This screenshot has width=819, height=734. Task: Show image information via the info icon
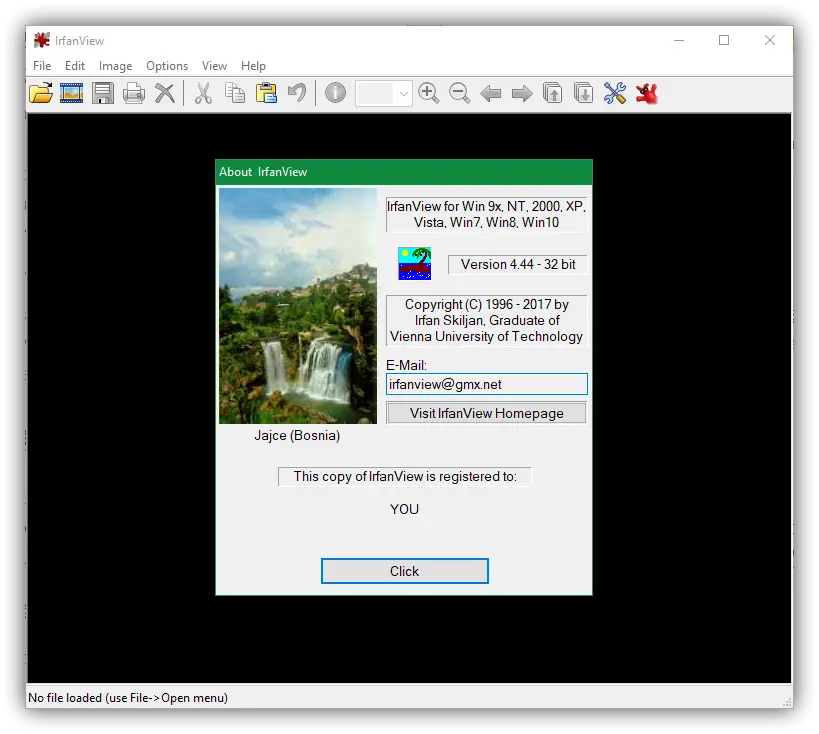click(336, 94)
